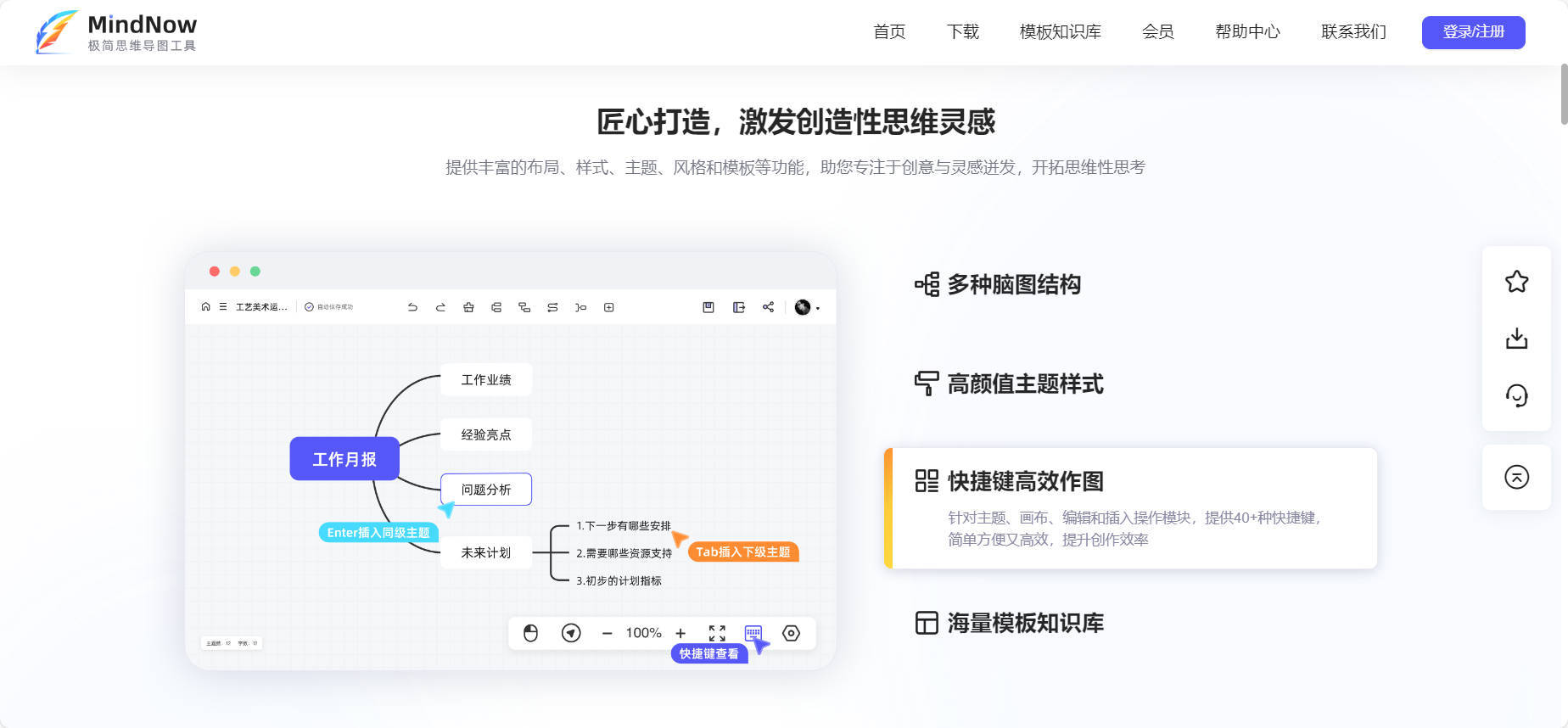1568x728 pixels.
Task: Click '1.下一步有哪些安排' subtopic
Action: pyautogui.click(x=624, y=526)
